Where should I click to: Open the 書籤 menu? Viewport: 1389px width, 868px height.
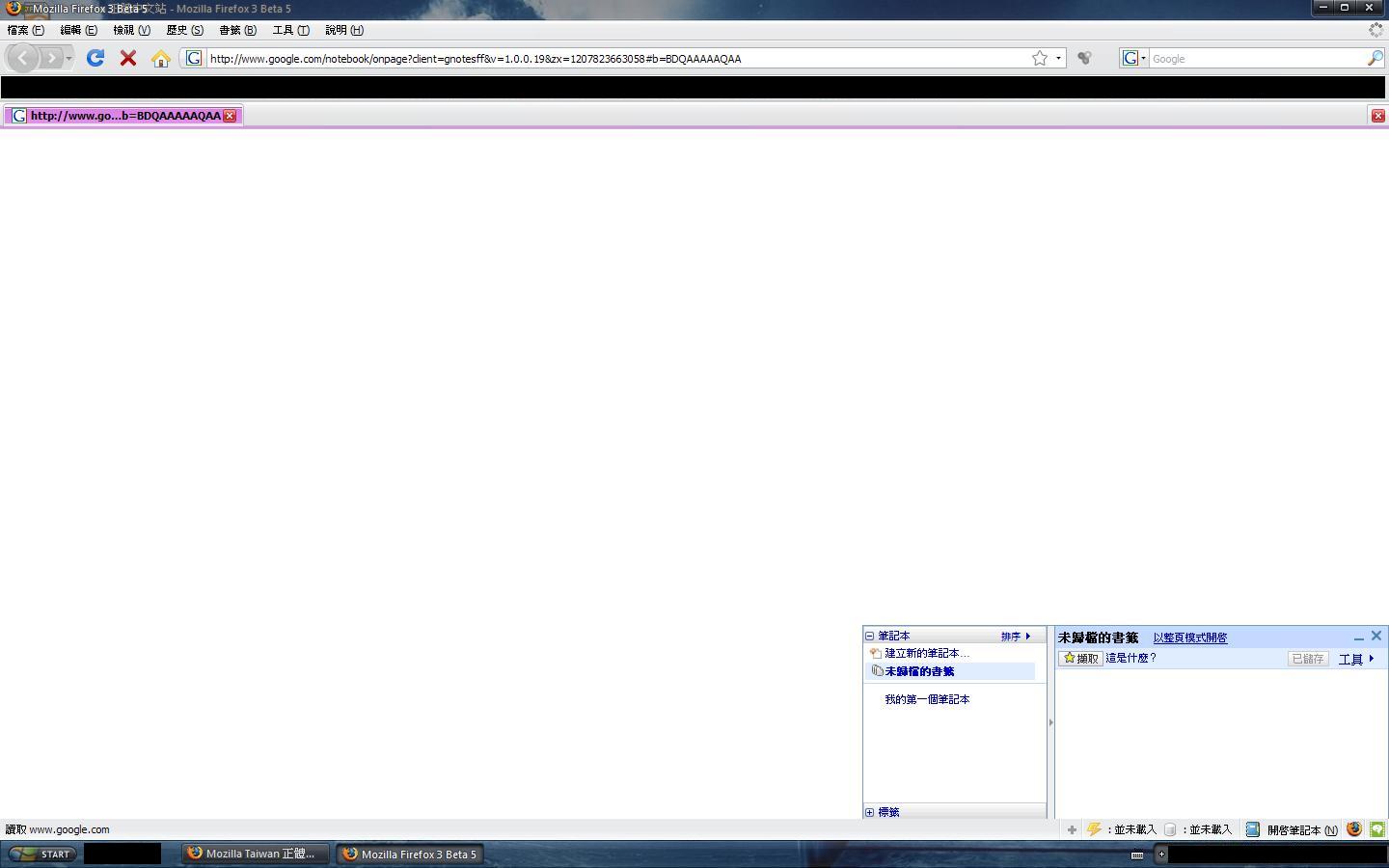point(237,30)
